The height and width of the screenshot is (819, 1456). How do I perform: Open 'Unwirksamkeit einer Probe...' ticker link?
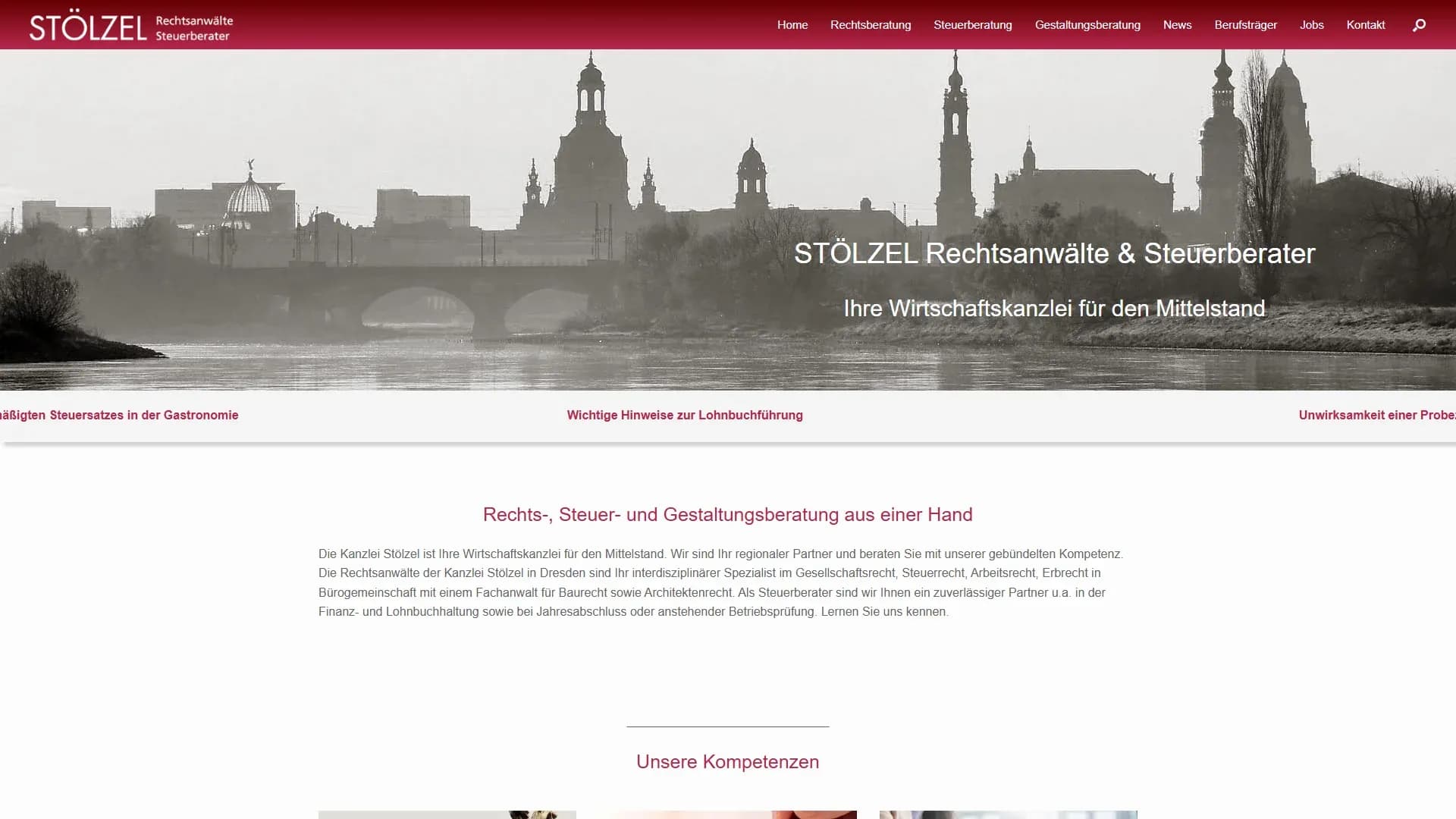click(x=1377, y=415)
